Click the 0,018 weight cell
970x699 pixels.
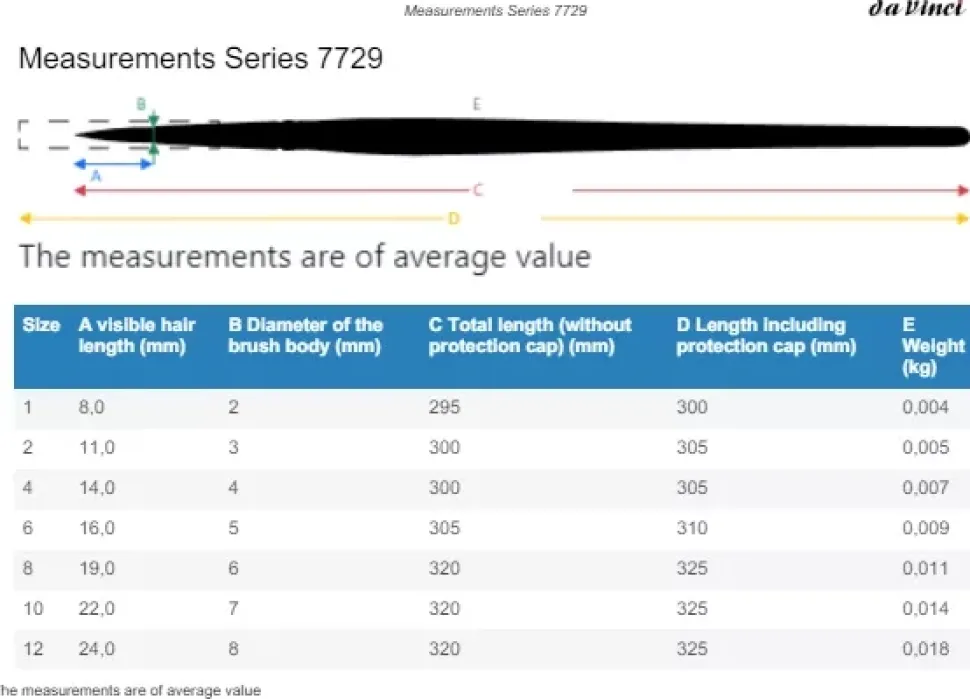pyautogui.click(x=925, y=648)
